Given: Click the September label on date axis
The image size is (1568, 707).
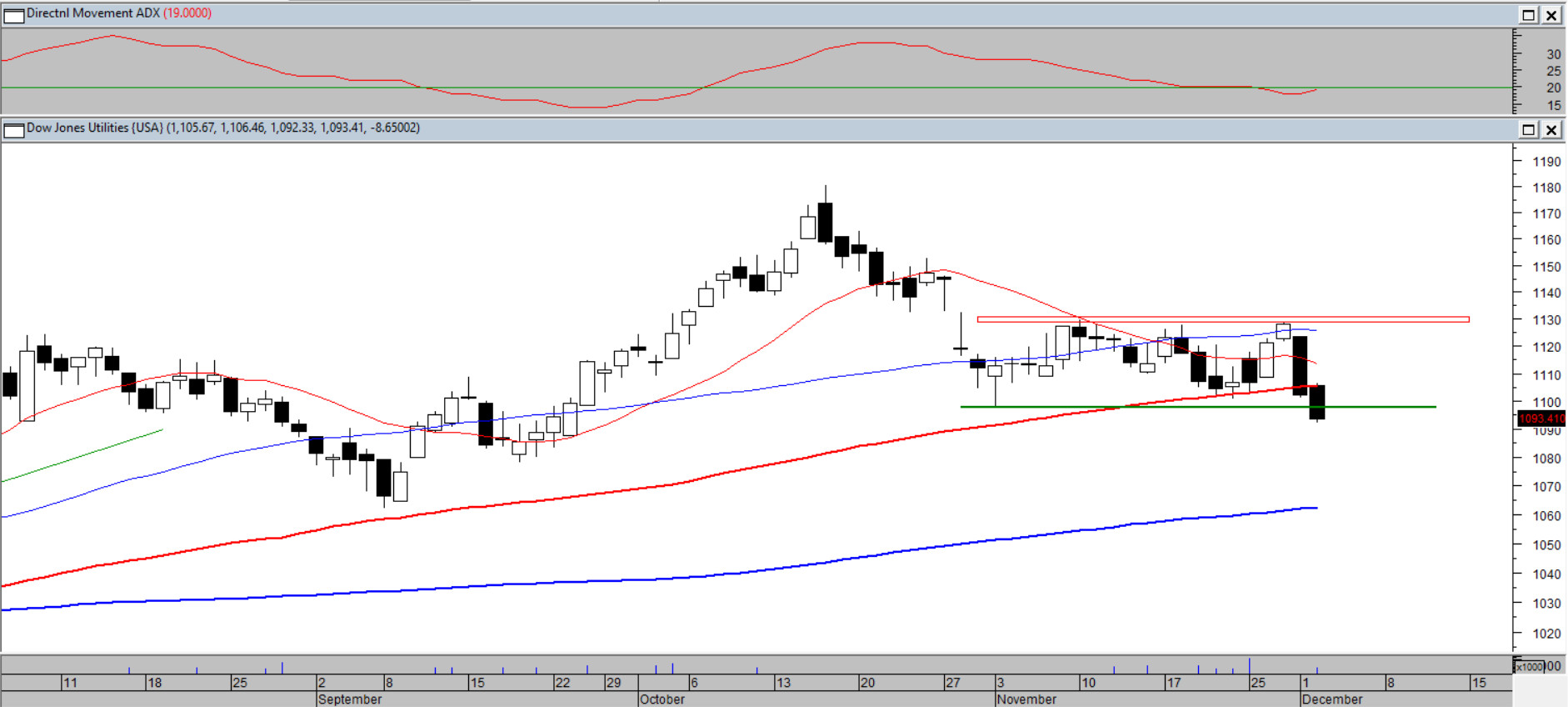Looking at the screenshot, I should (x=350, y=699).
